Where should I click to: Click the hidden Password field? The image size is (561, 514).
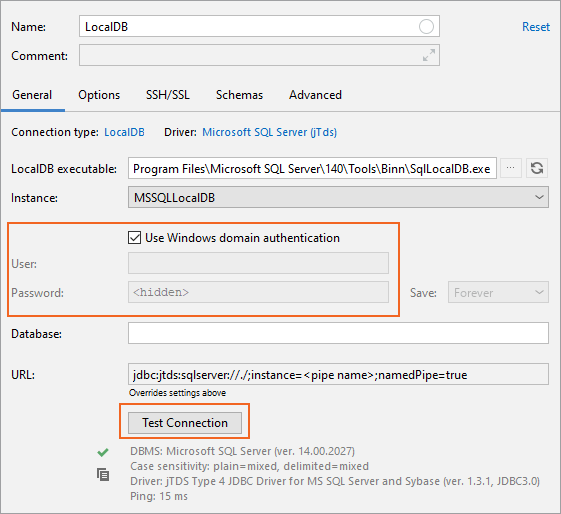(x=258, y=292)
